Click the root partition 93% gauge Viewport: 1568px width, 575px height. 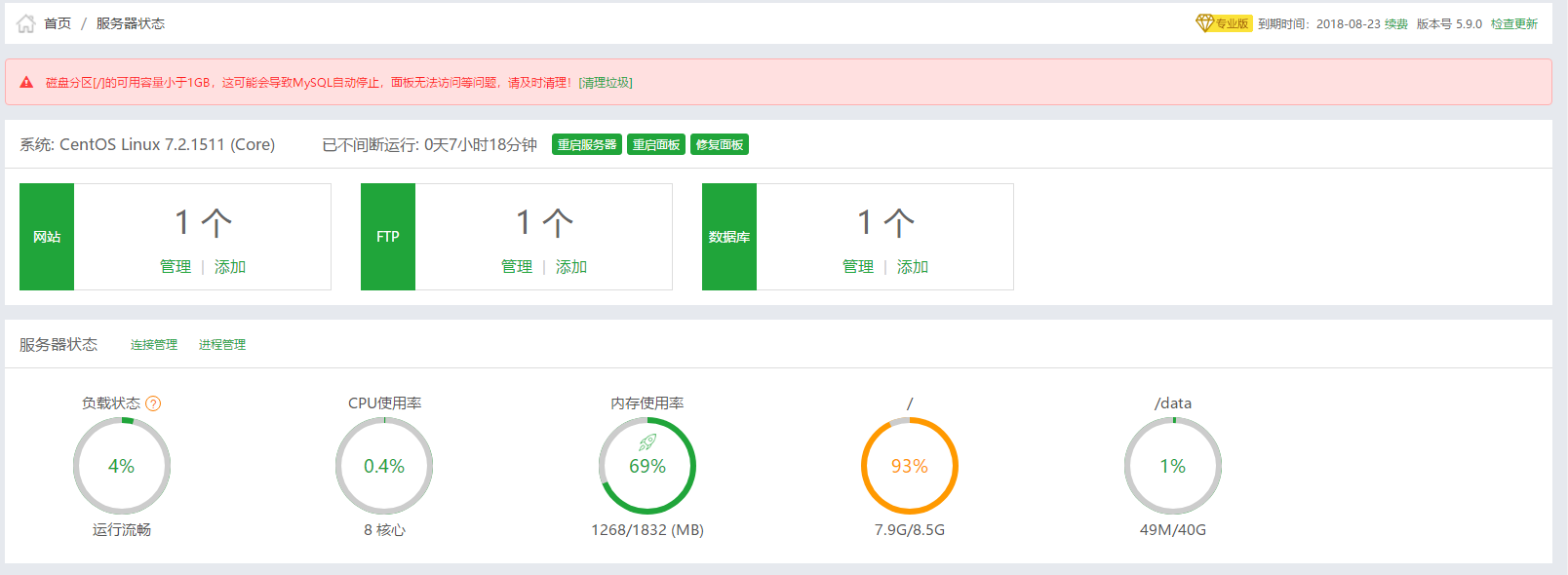tap(910, 466)
